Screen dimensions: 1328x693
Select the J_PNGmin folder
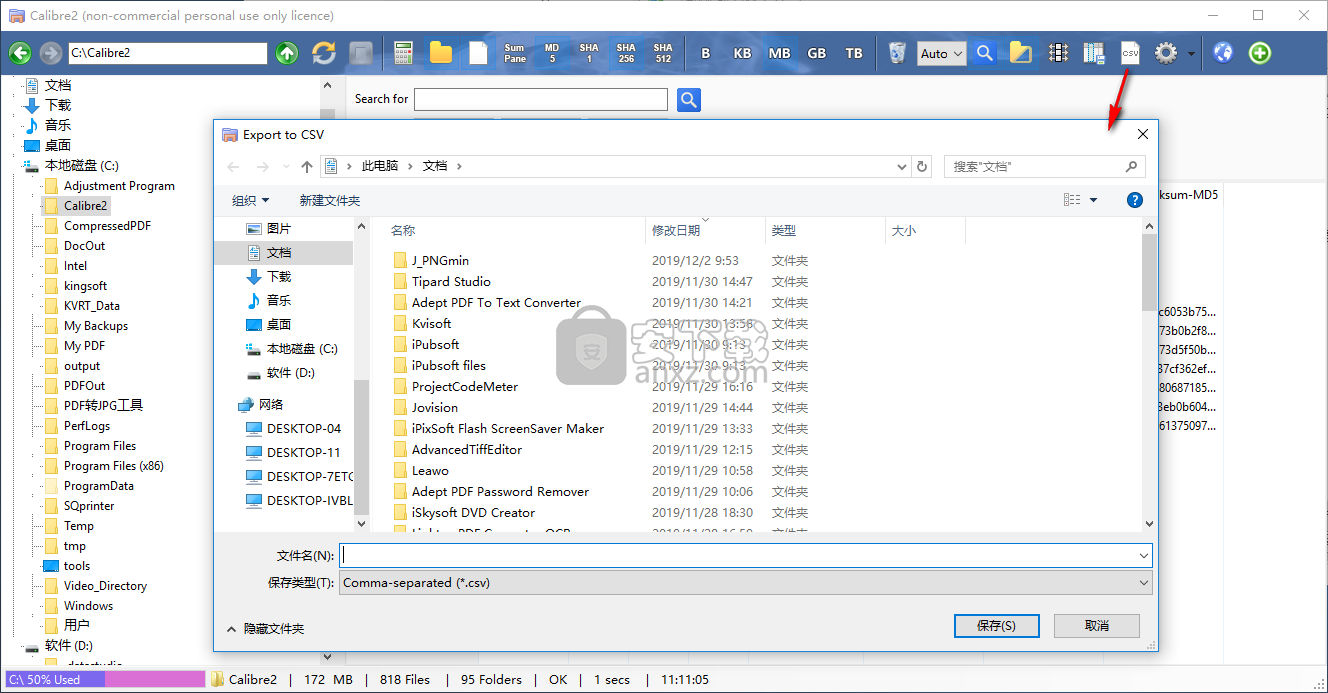[440, 261]
